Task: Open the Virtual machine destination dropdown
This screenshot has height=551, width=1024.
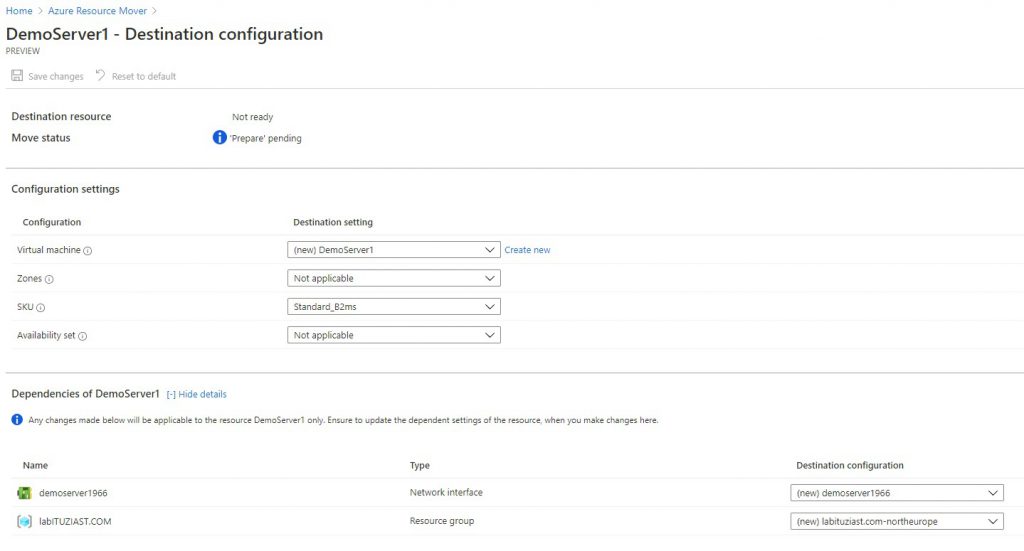Action: click(x=394, y=249)
